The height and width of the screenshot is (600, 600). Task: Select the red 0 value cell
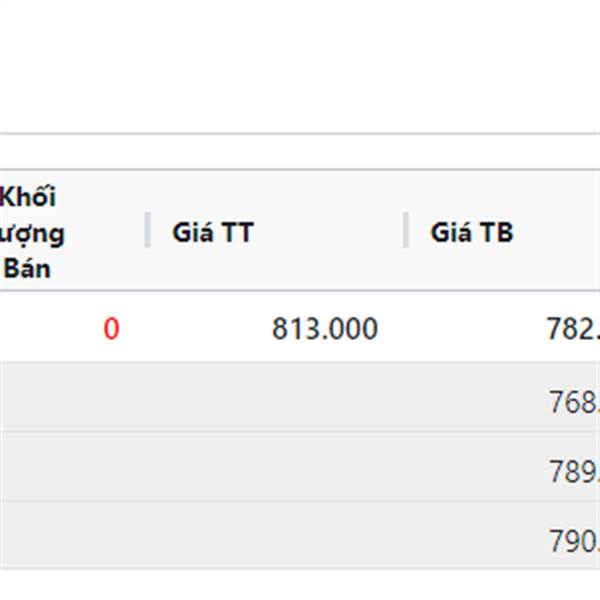(111, 328)
